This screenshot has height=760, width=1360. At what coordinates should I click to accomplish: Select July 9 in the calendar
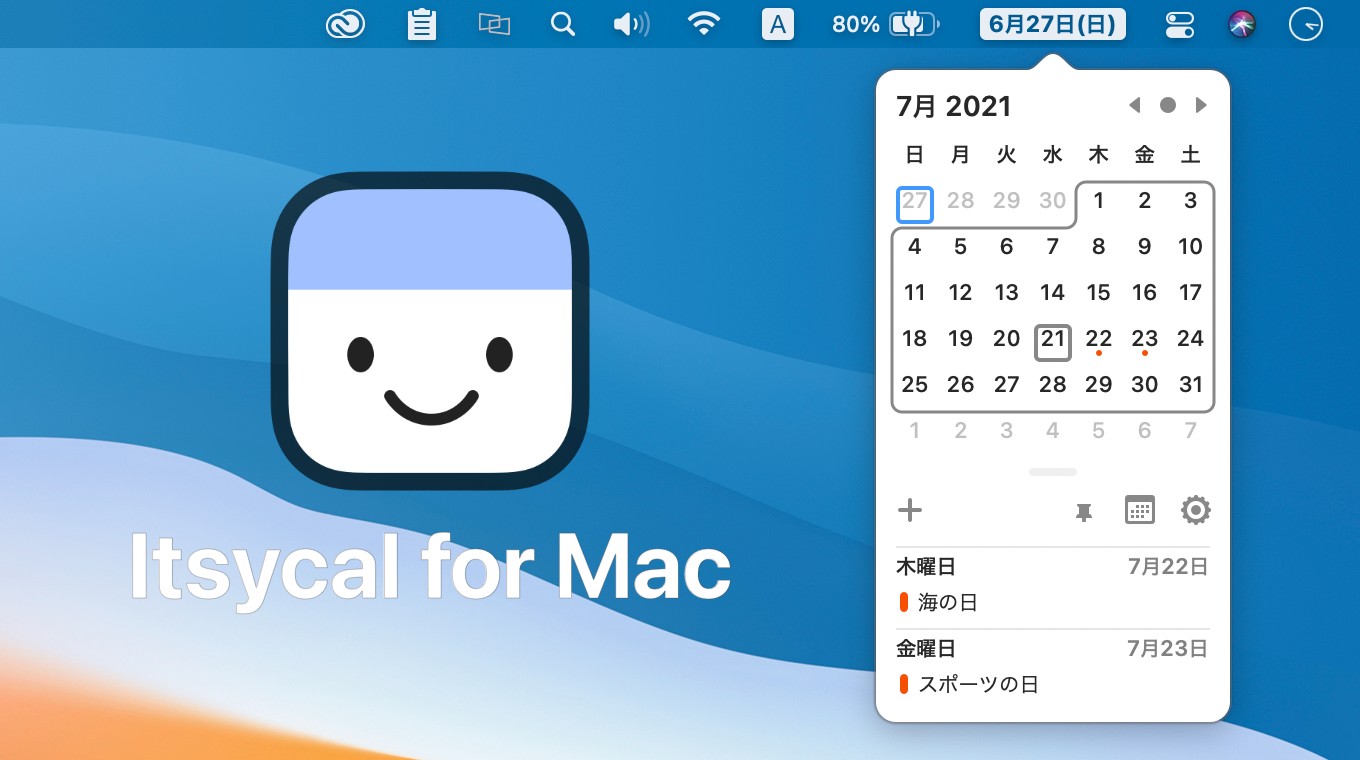(x=1144, y=247)
